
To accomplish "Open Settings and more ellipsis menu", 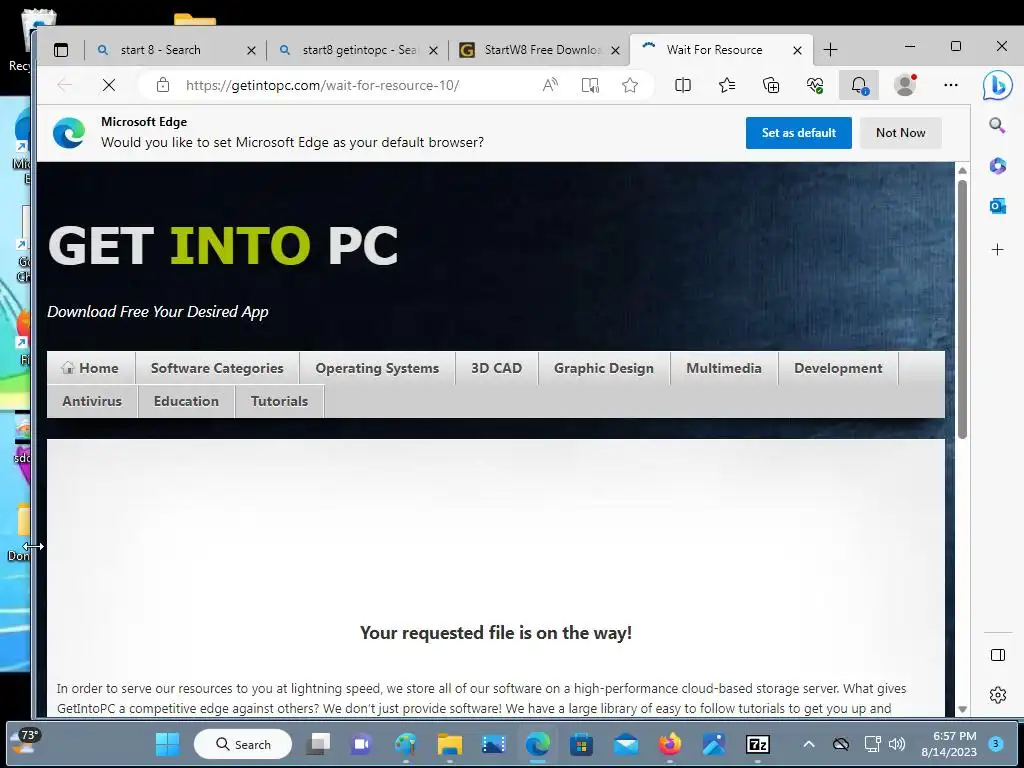I will [x=951, y=85].
